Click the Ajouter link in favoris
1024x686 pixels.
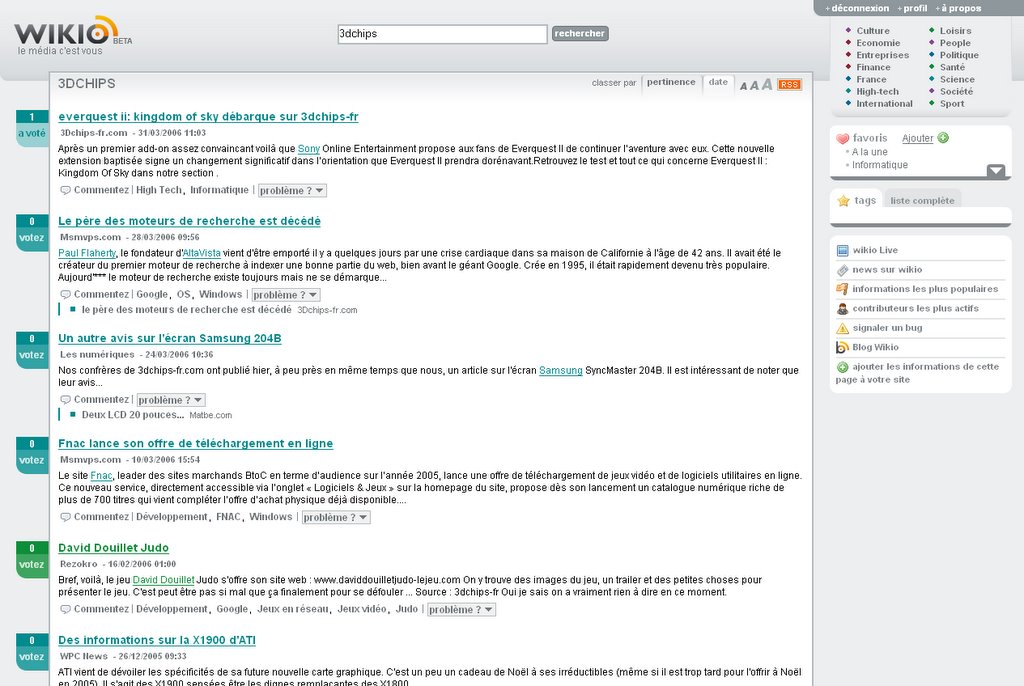coord(918,138)
